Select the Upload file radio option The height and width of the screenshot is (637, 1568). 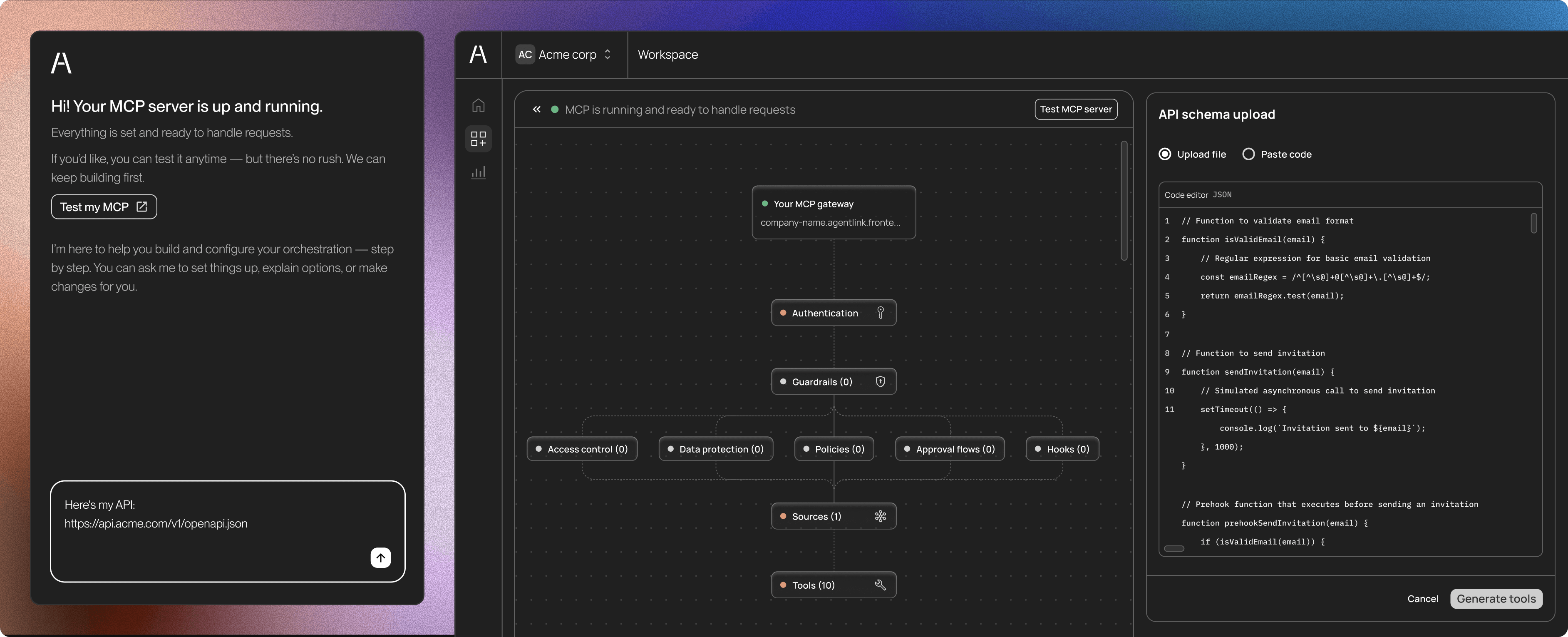[x=1164, y=154]
